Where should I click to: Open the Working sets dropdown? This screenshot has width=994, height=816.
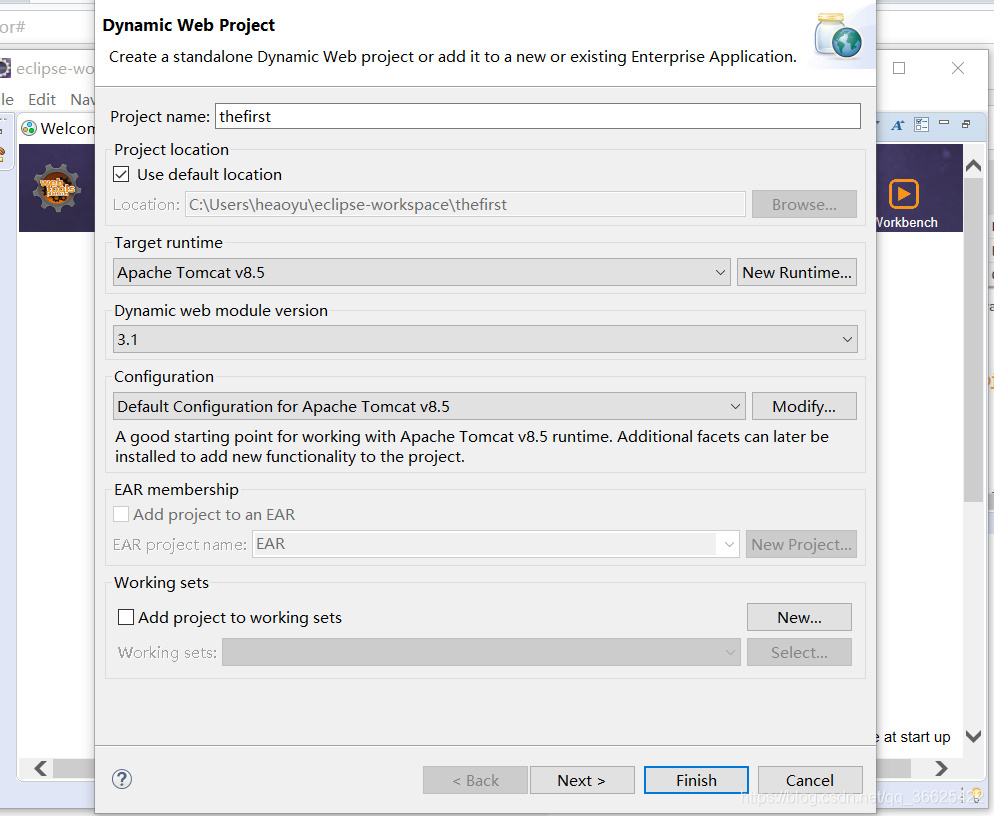[x=481, y=652]
